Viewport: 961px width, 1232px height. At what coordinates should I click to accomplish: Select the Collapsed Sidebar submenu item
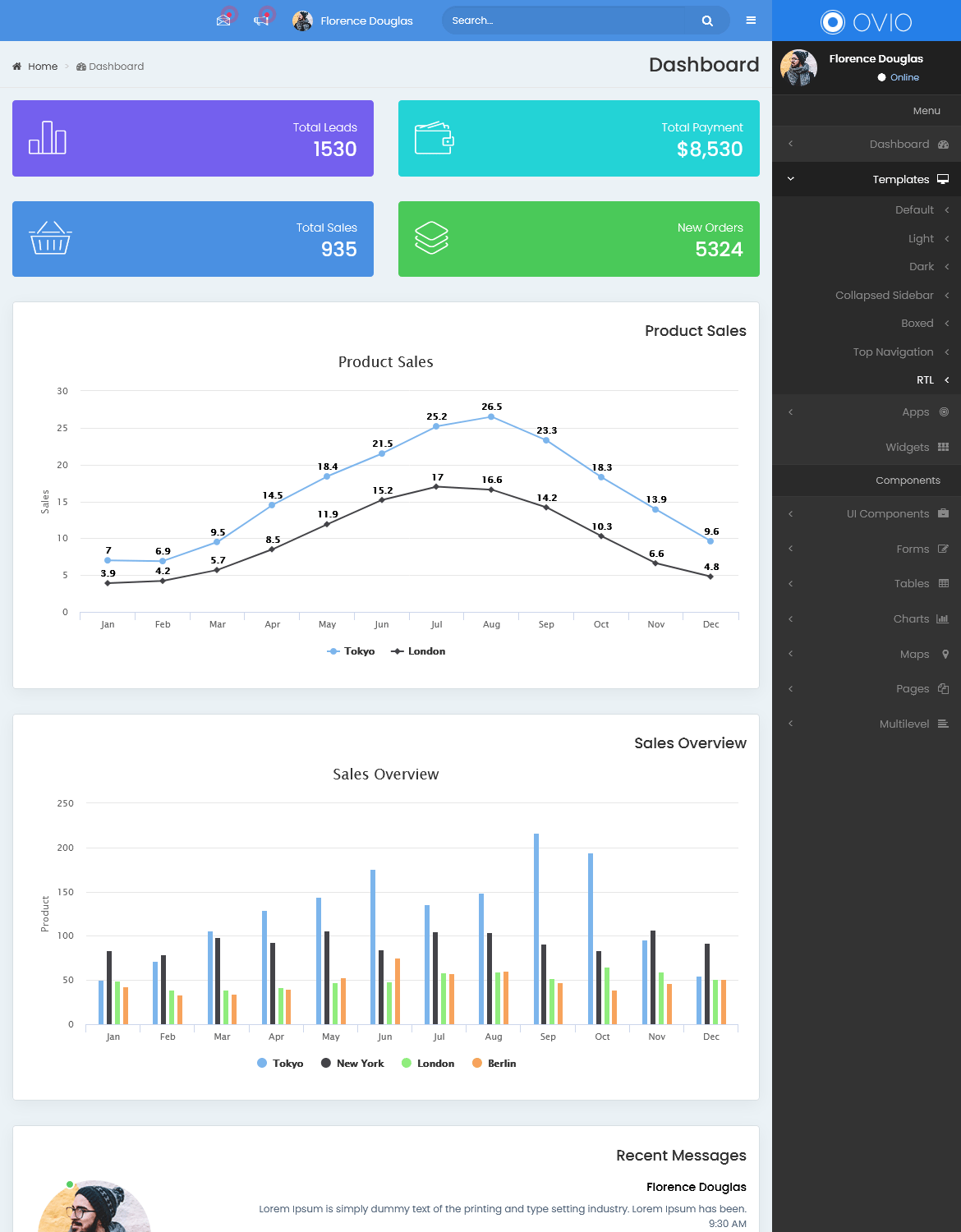867,295
